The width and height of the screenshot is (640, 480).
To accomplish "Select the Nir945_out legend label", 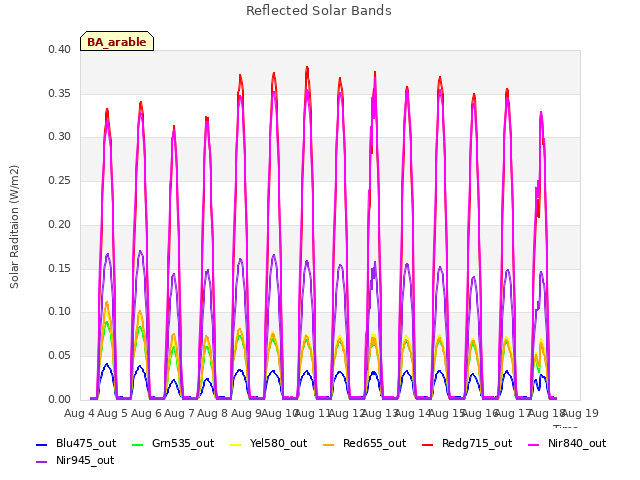I will (85, 460).
